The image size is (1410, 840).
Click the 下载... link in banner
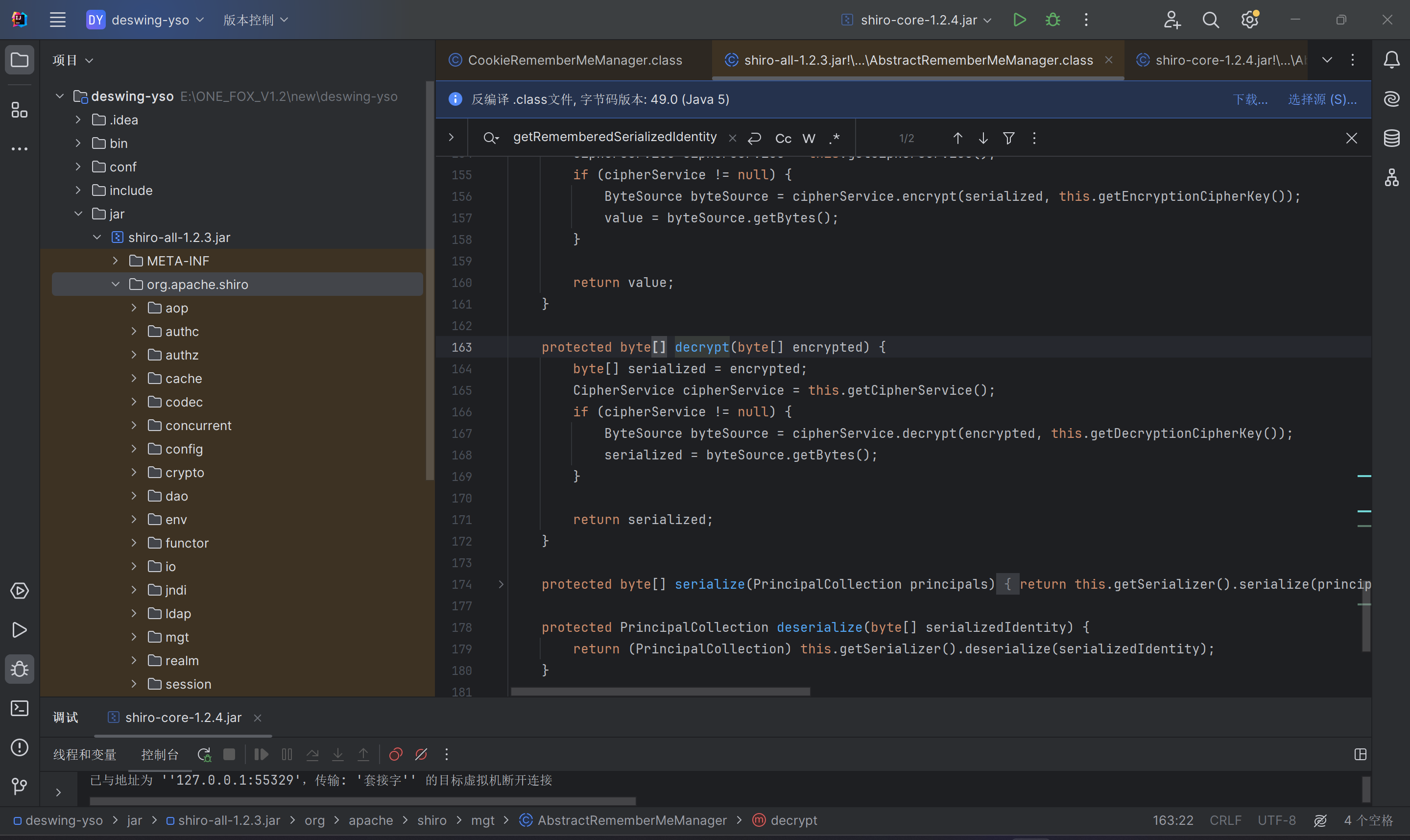[x=1250, y=99]
